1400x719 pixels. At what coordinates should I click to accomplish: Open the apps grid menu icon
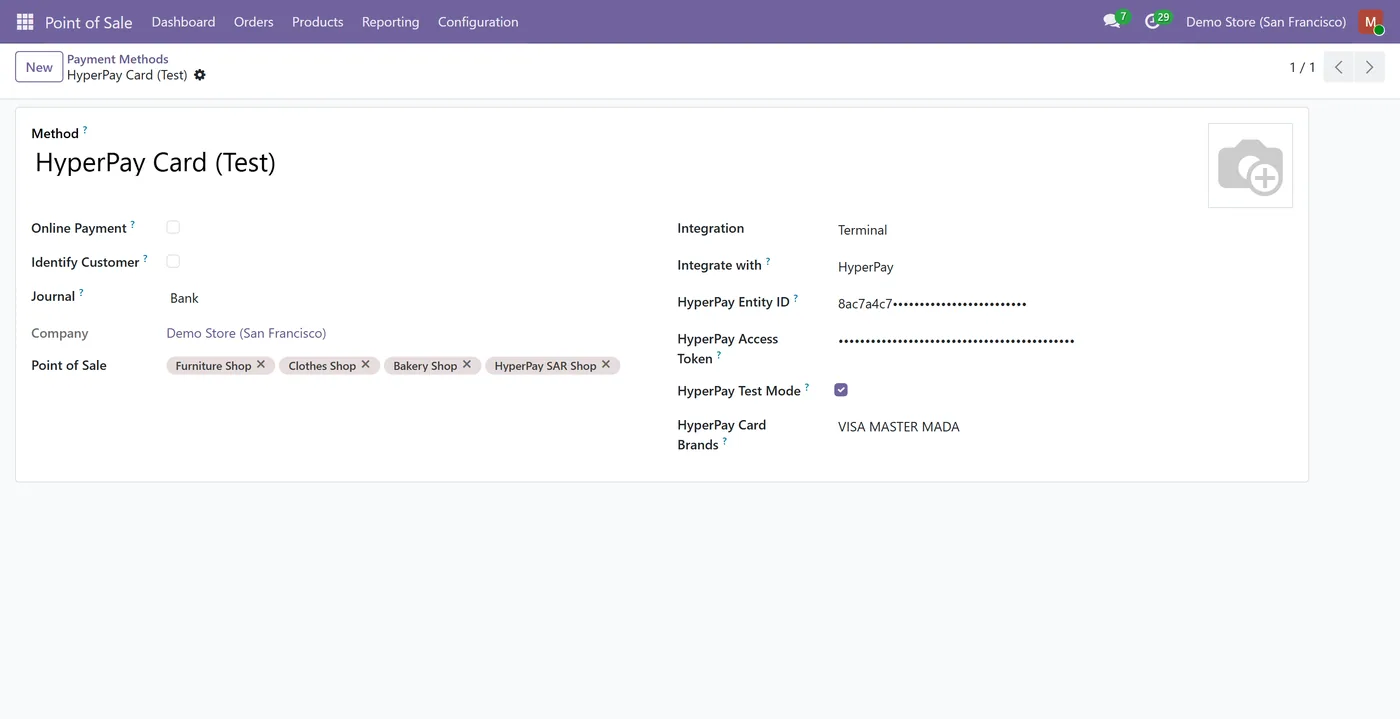(25, 21)
